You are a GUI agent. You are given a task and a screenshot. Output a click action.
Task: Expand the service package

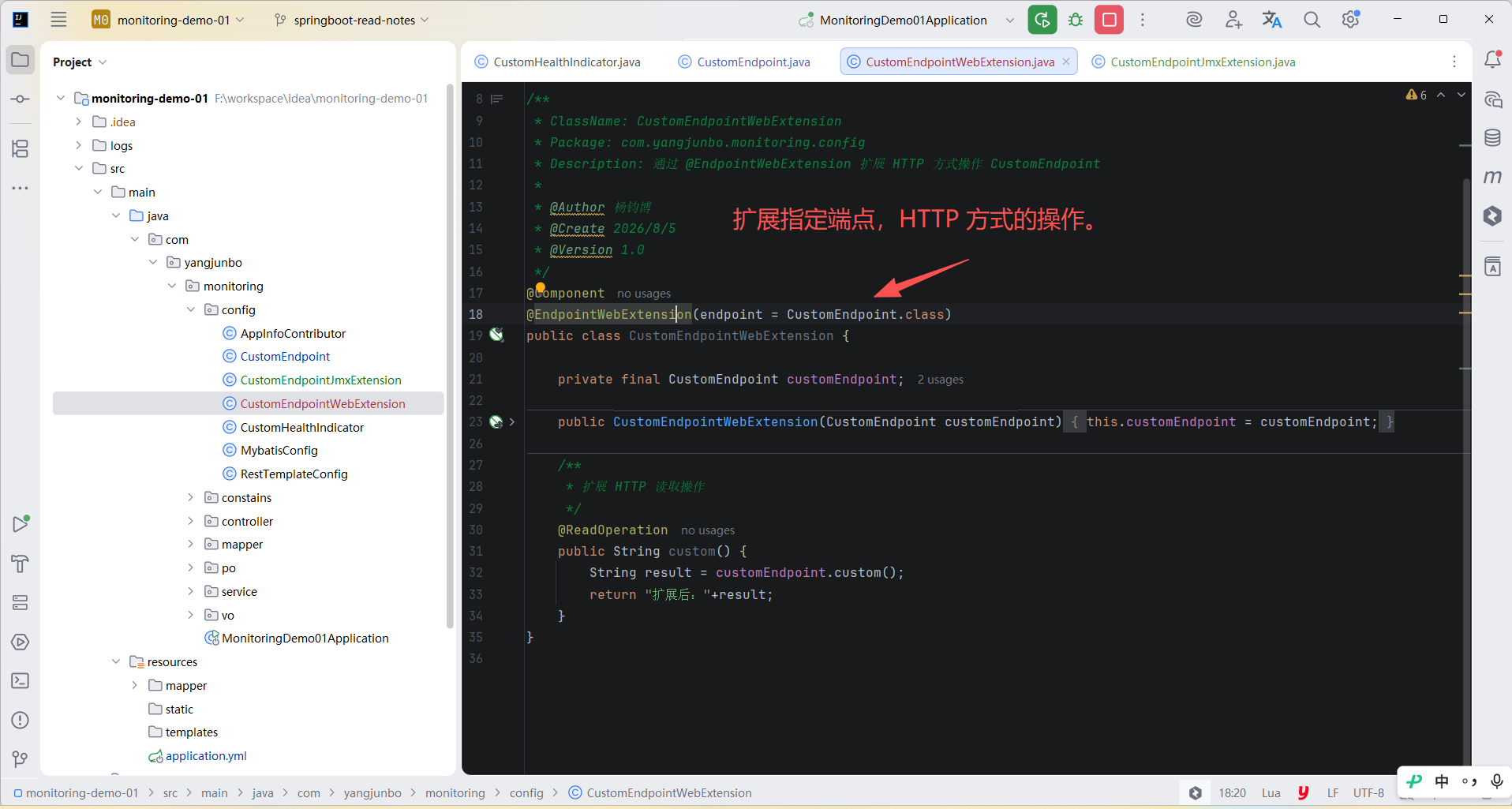191,591
